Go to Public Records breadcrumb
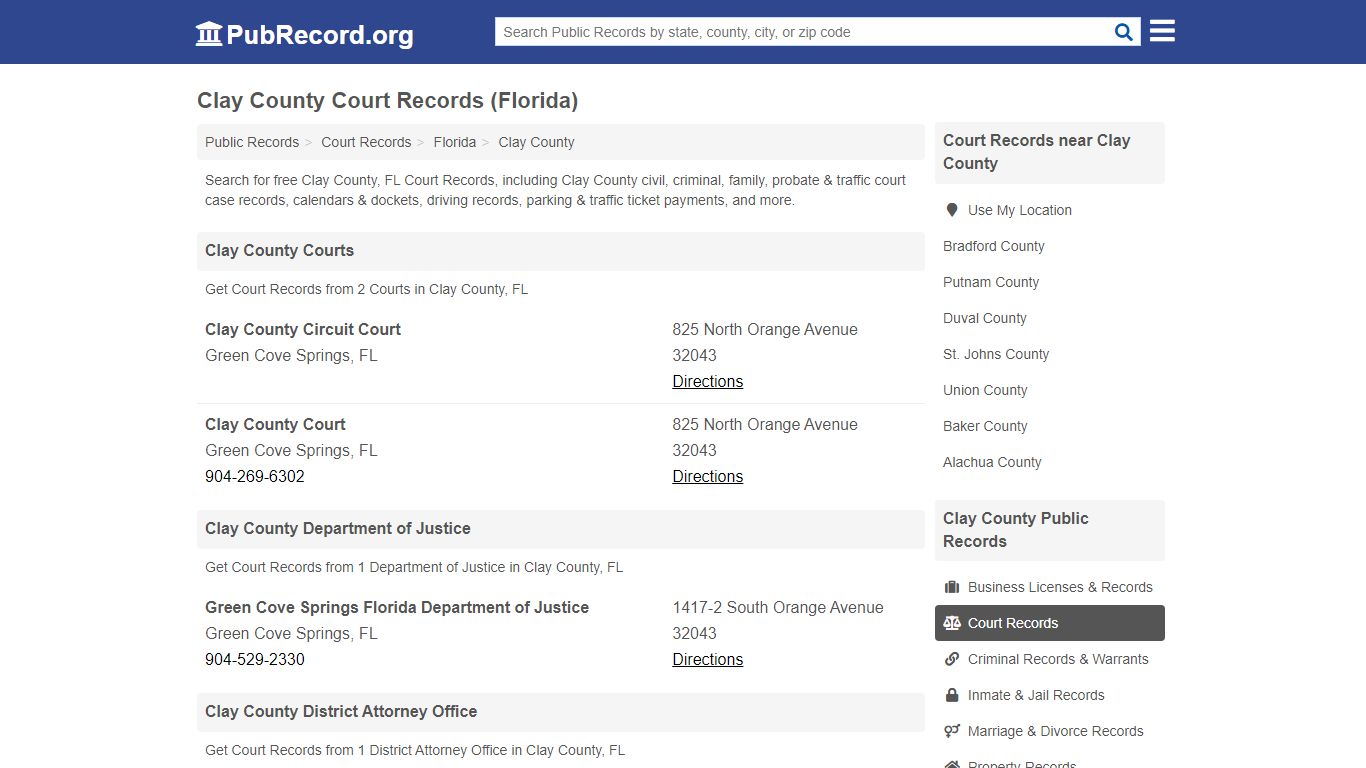1366x768 pixels. tap(252, 142)
